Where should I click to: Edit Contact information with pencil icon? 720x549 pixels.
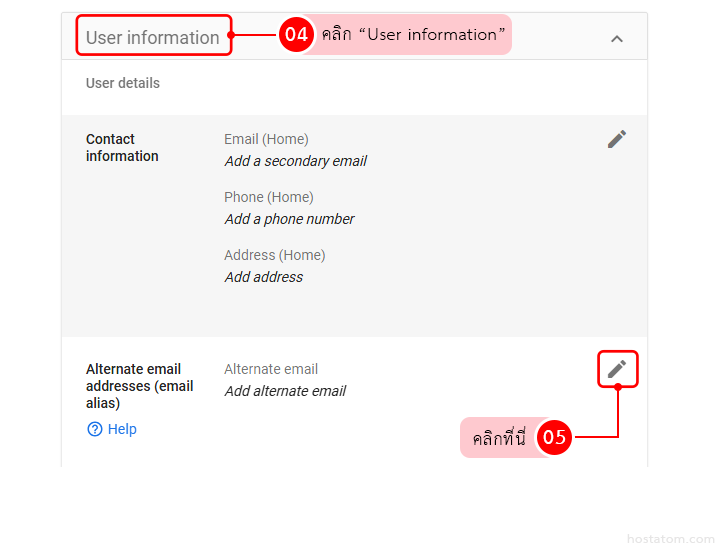(x=617, y=139)
